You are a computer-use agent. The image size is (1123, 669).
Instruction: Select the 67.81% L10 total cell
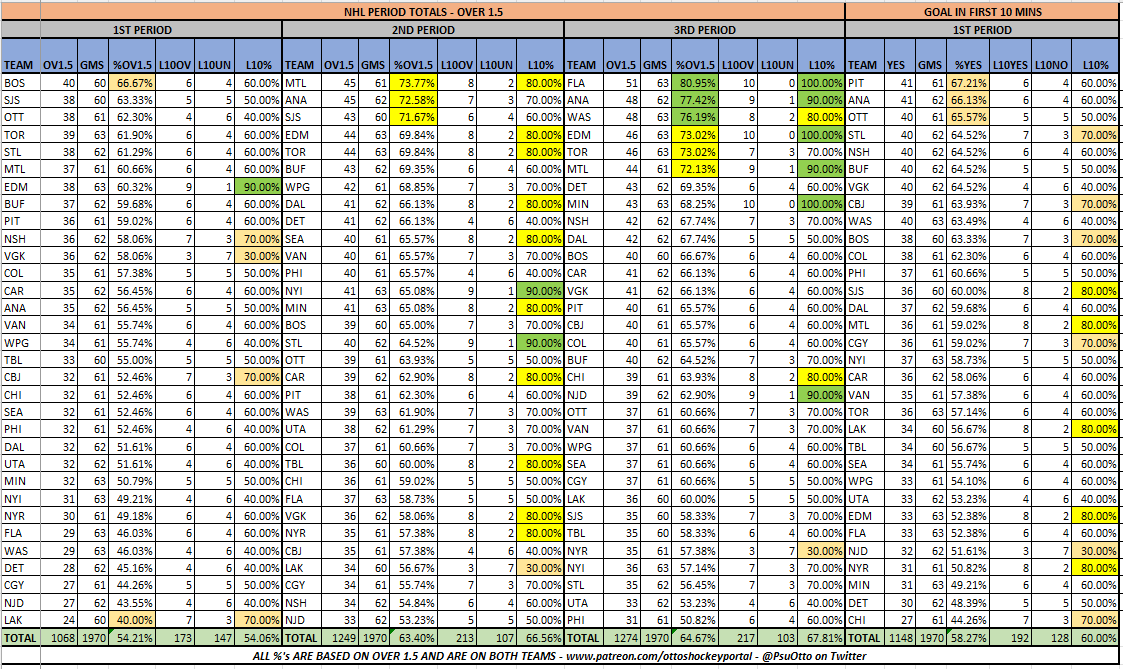(821, 637)
